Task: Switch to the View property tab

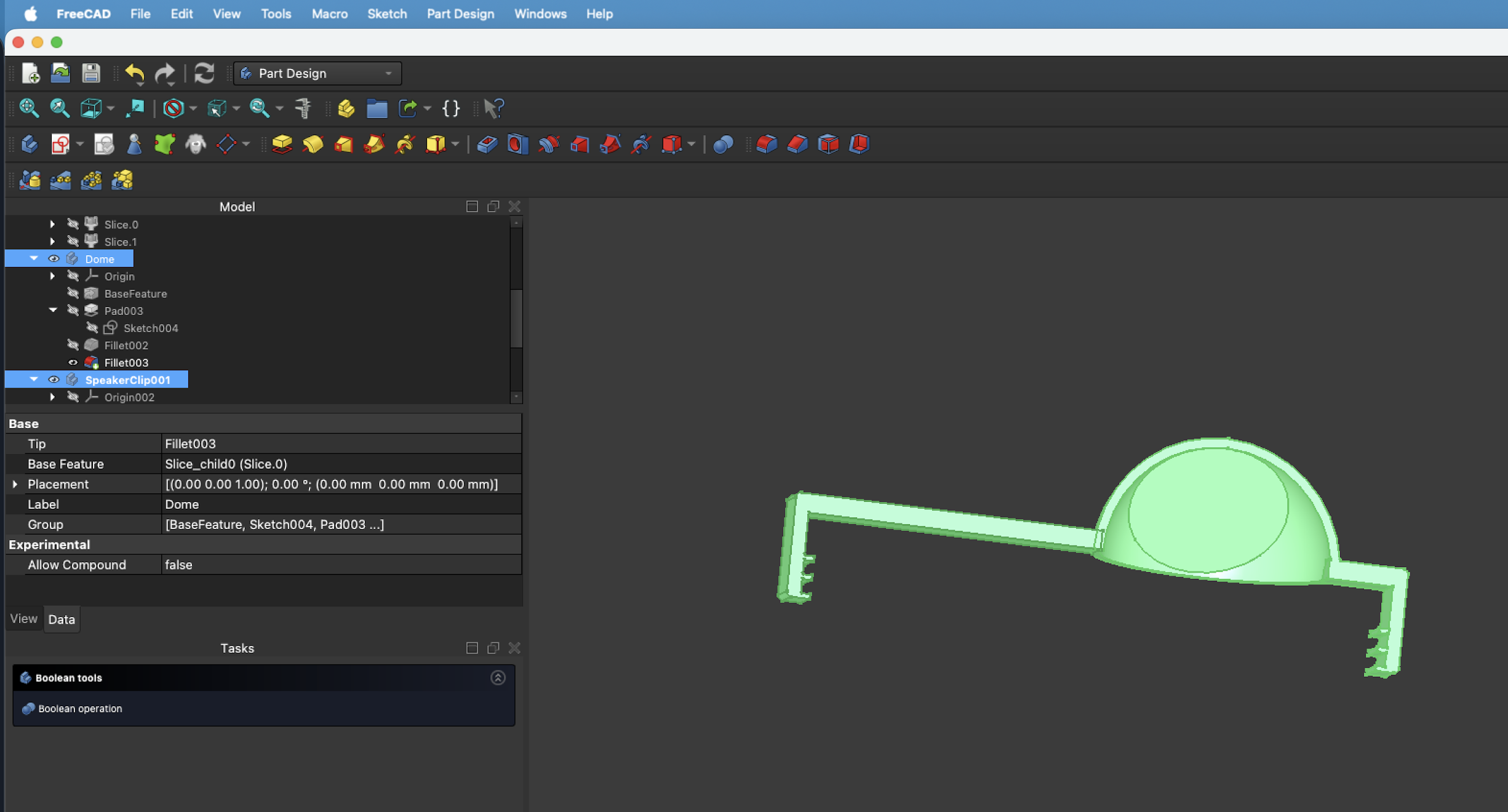Action: pos(23,619)
